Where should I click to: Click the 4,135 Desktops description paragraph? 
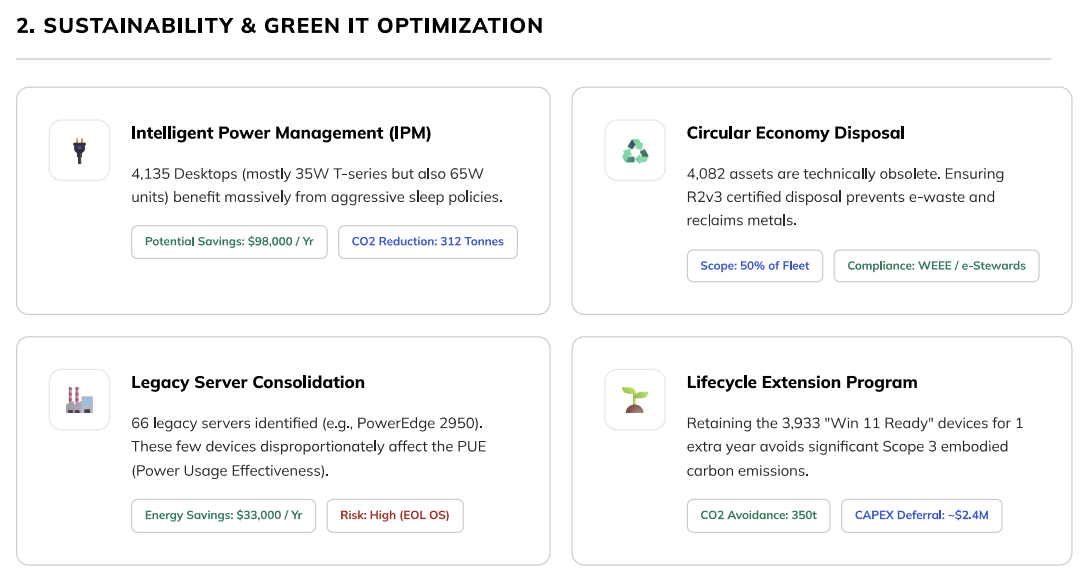click(317, 185)
